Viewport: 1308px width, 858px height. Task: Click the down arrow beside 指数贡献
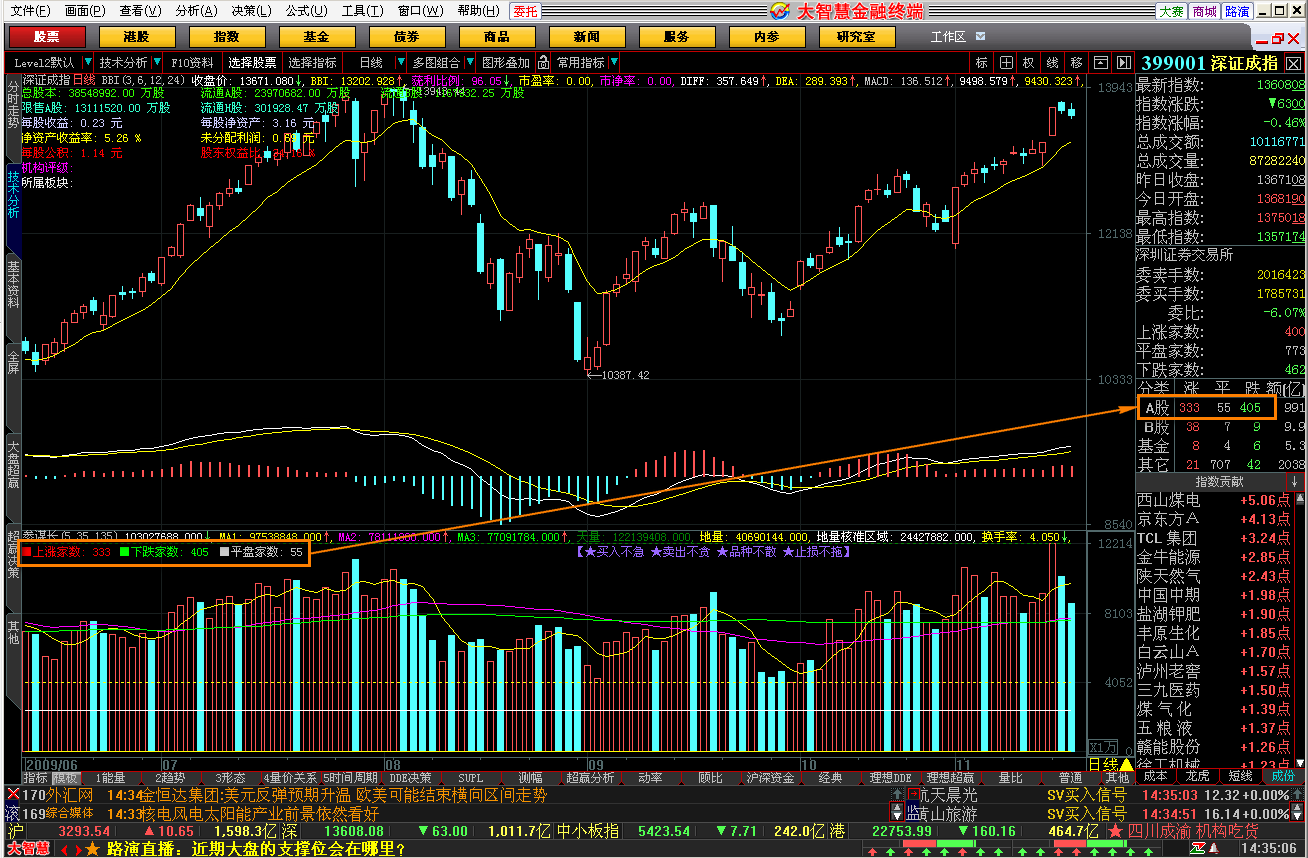point(1294,481)
